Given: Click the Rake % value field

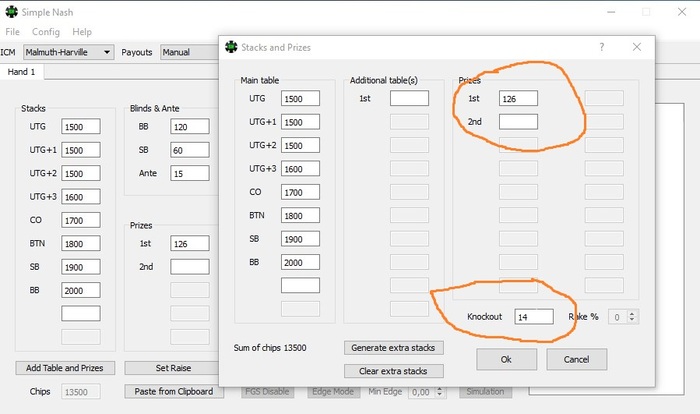Looking at the screenshot, I should [x=618, y=317].
